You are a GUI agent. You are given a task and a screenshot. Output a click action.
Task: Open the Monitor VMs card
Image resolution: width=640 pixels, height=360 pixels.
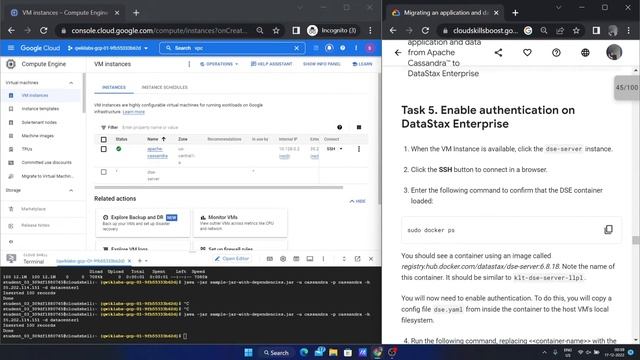[x=240, y=222]
